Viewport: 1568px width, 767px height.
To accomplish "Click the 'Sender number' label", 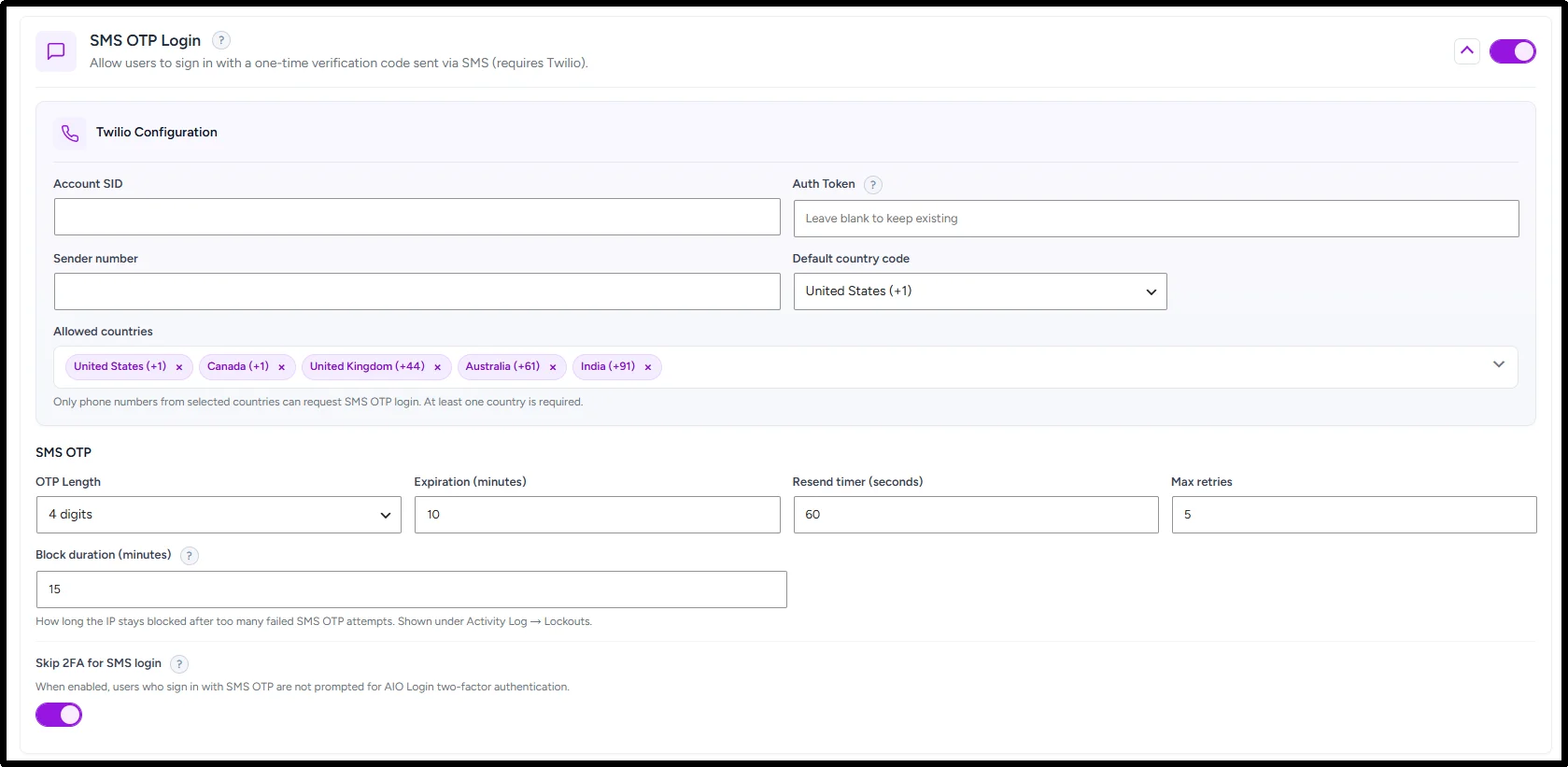I will (x=95, y=259).
